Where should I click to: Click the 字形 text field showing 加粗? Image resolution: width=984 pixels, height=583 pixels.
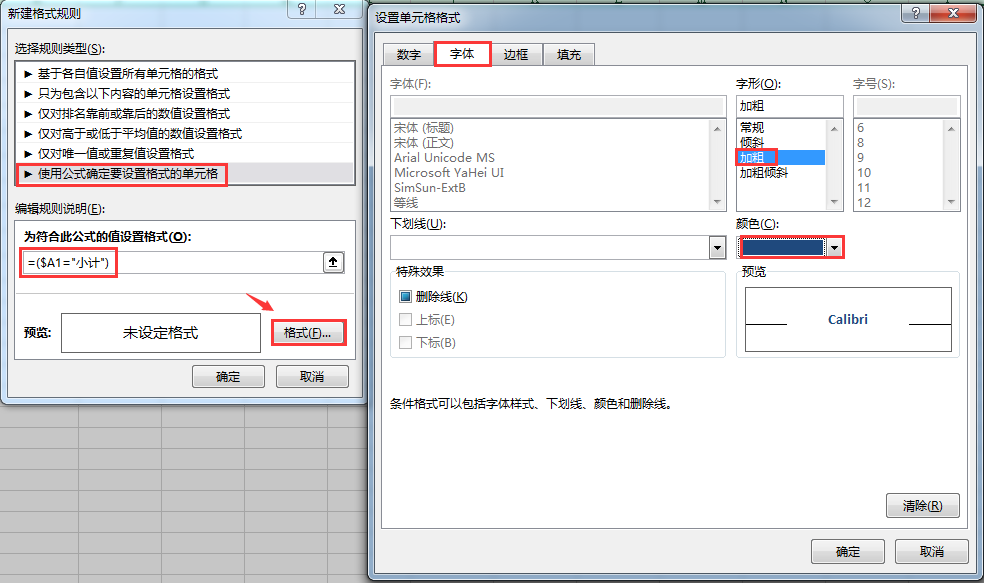tap(789, 106)
